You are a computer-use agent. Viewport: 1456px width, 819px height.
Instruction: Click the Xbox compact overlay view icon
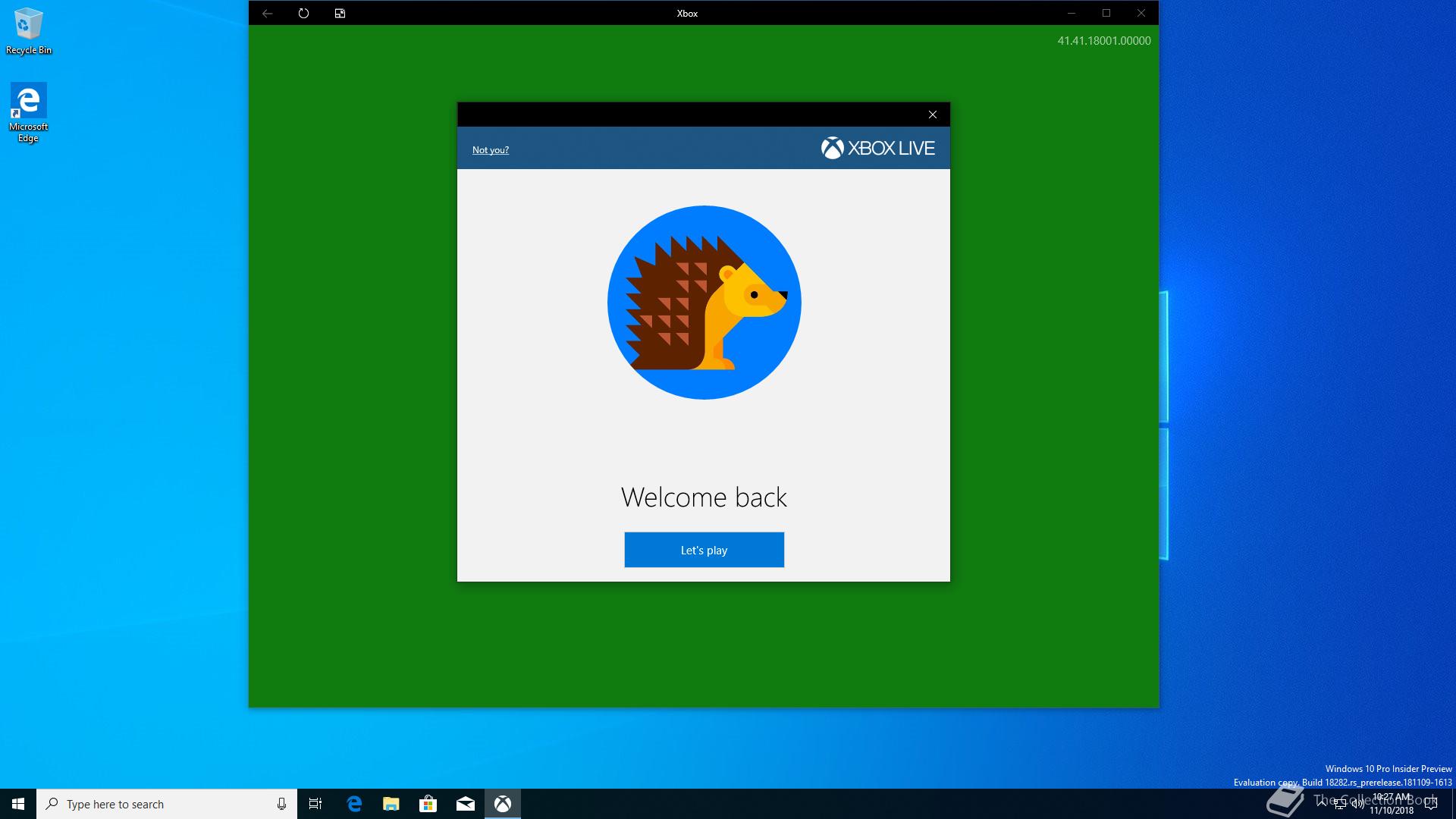point(340,13)
